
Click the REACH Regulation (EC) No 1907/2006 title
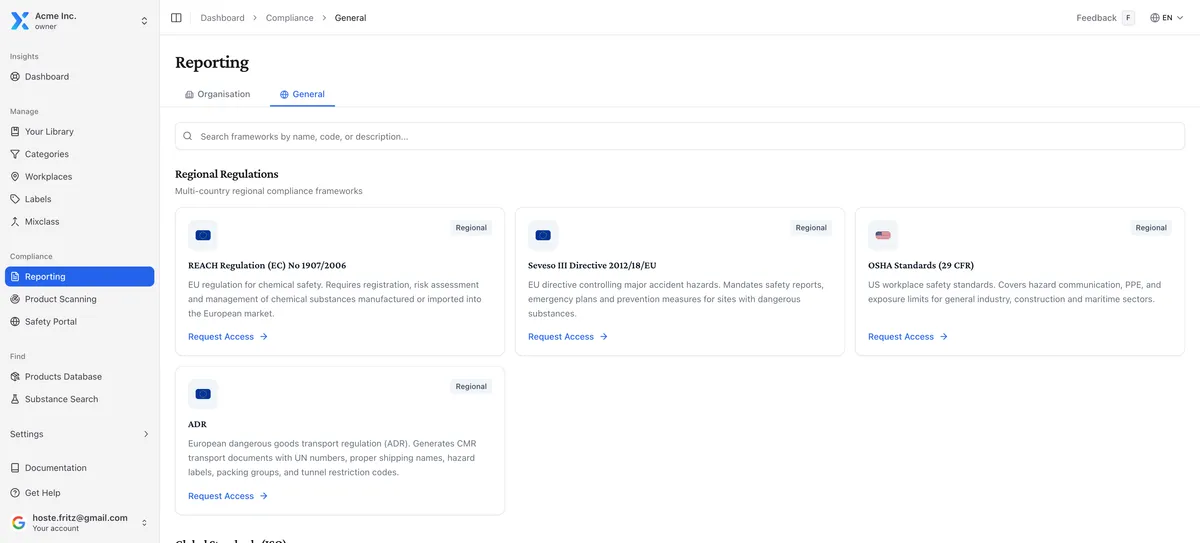click(267, 266)
